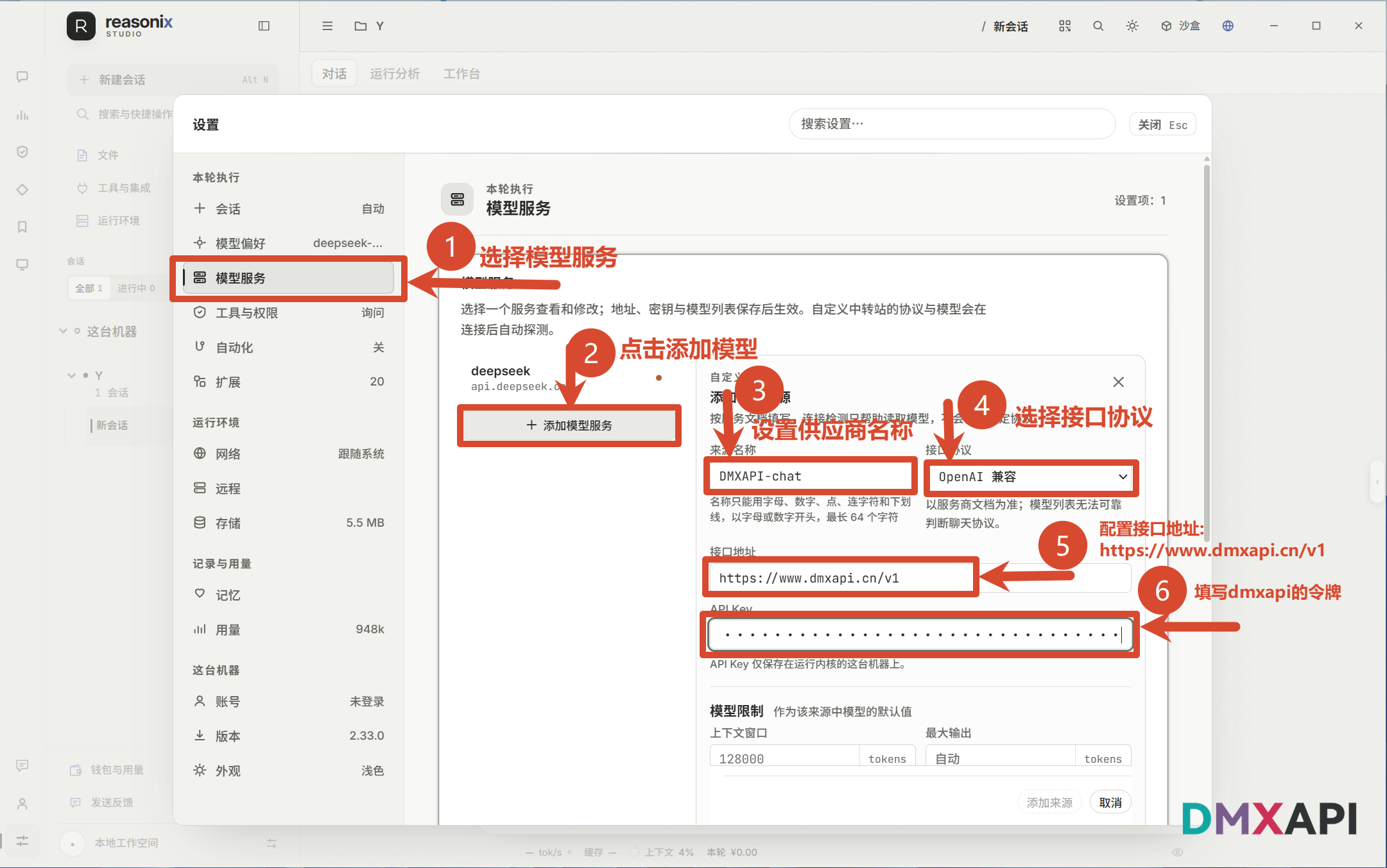1387x868 pixels.
Task: Click the API Key password field
Action: pos(920,634)
